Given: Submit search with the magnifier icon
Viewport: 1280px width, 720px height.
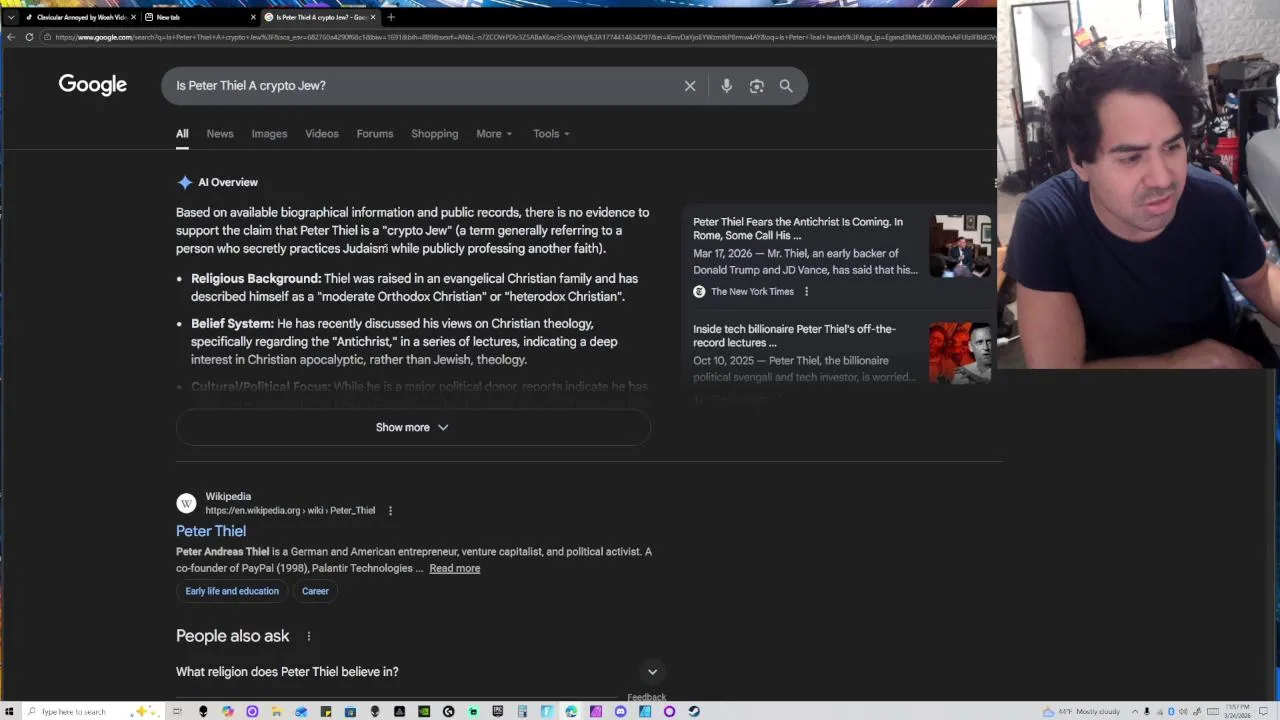Looking at the screenshot, I should [786, 86].
